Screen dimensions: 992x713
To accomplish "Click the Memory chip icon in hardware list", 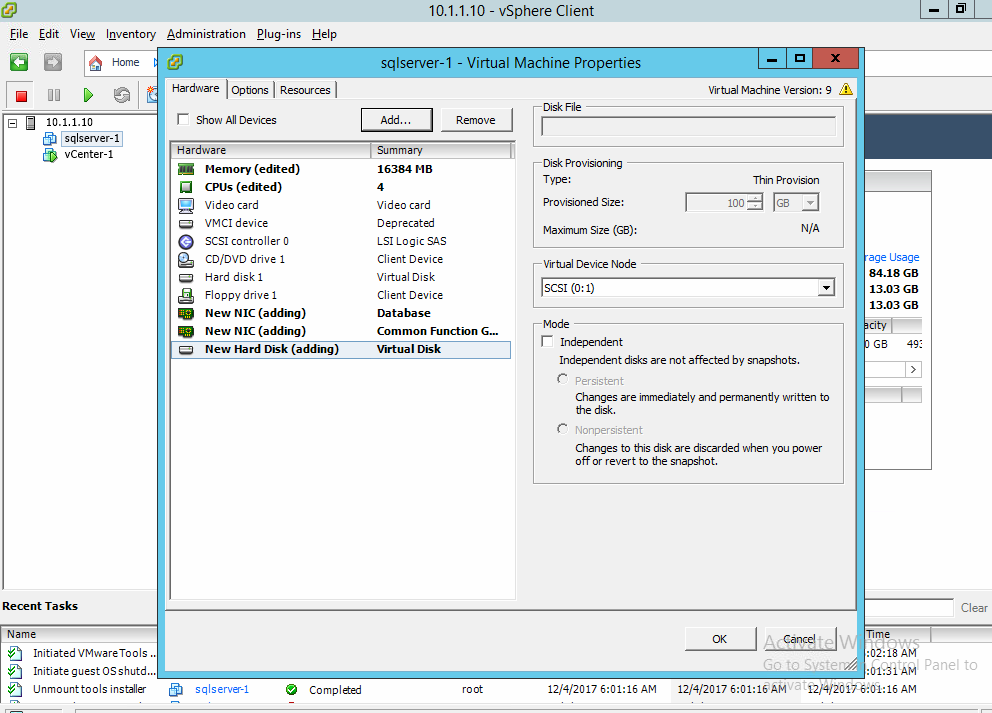I will tap(186, 169).
